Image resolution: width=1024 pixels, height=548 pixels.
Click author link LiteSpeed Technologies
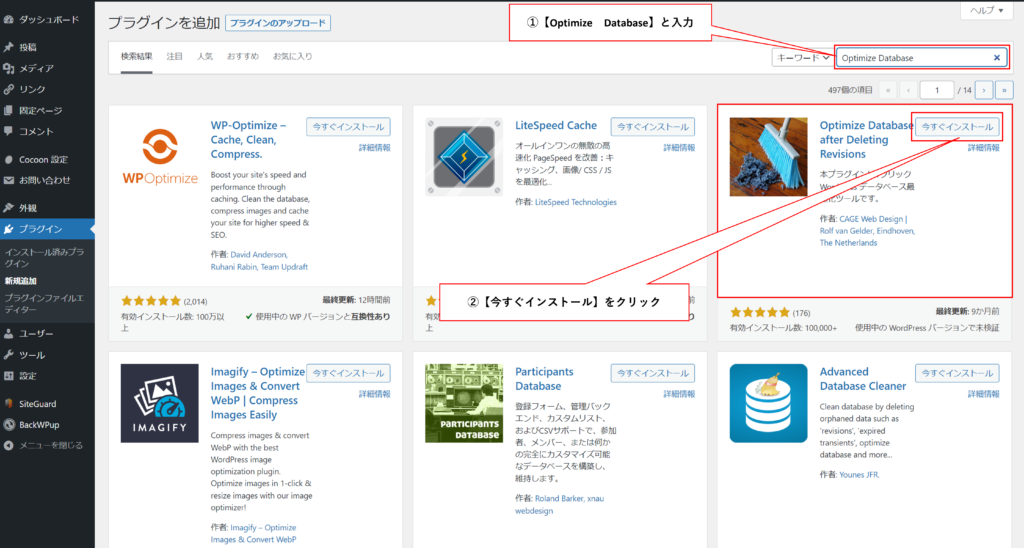(x=575, y=202)
